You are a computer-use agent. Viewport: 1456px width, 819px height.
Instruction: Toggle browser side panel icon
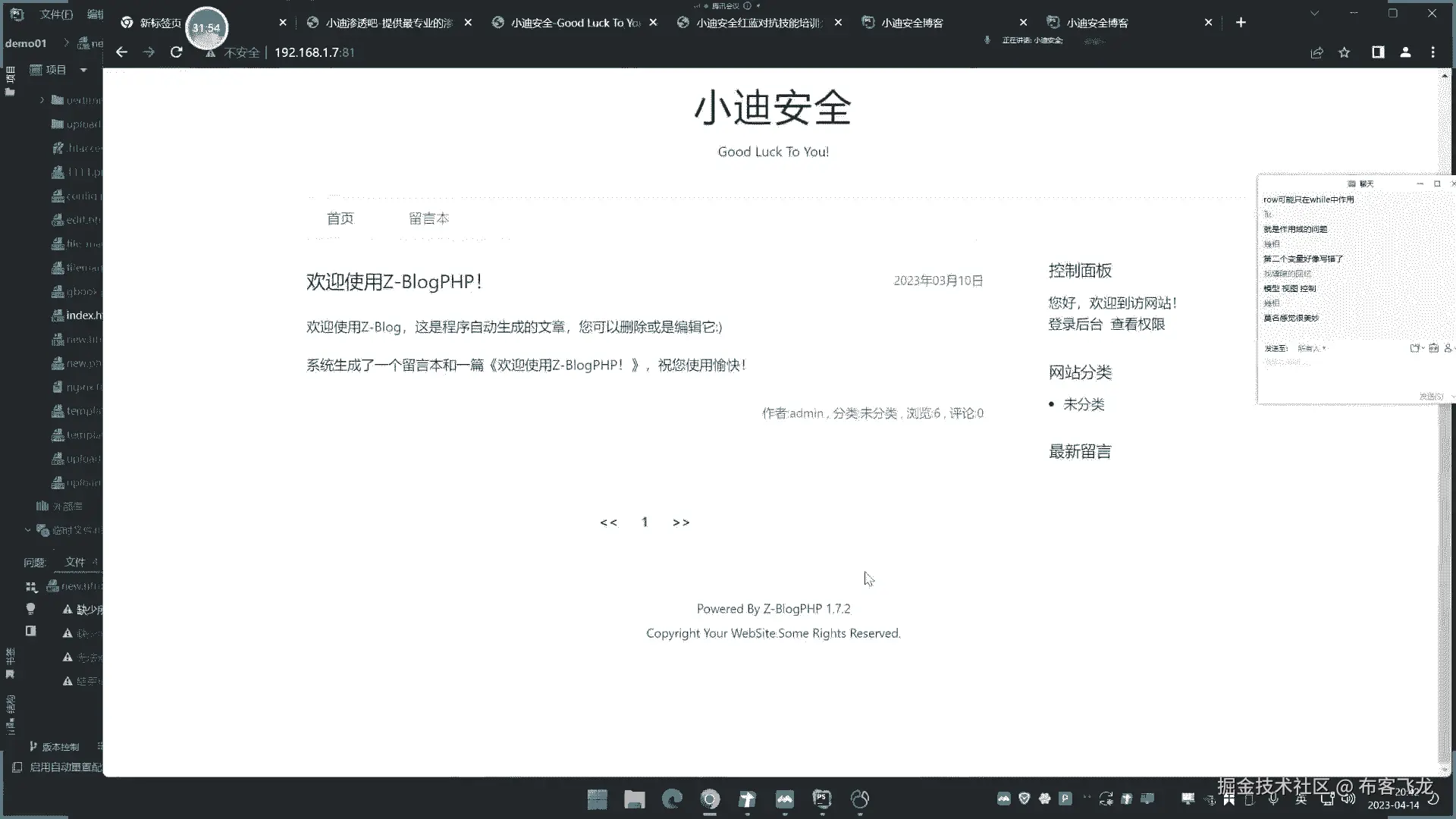[1378, 52]
